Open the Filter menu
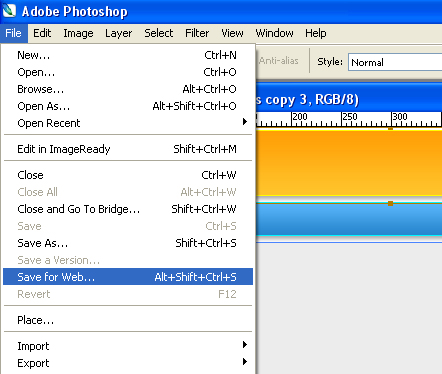The image size is (442, 374). [197, 33]
